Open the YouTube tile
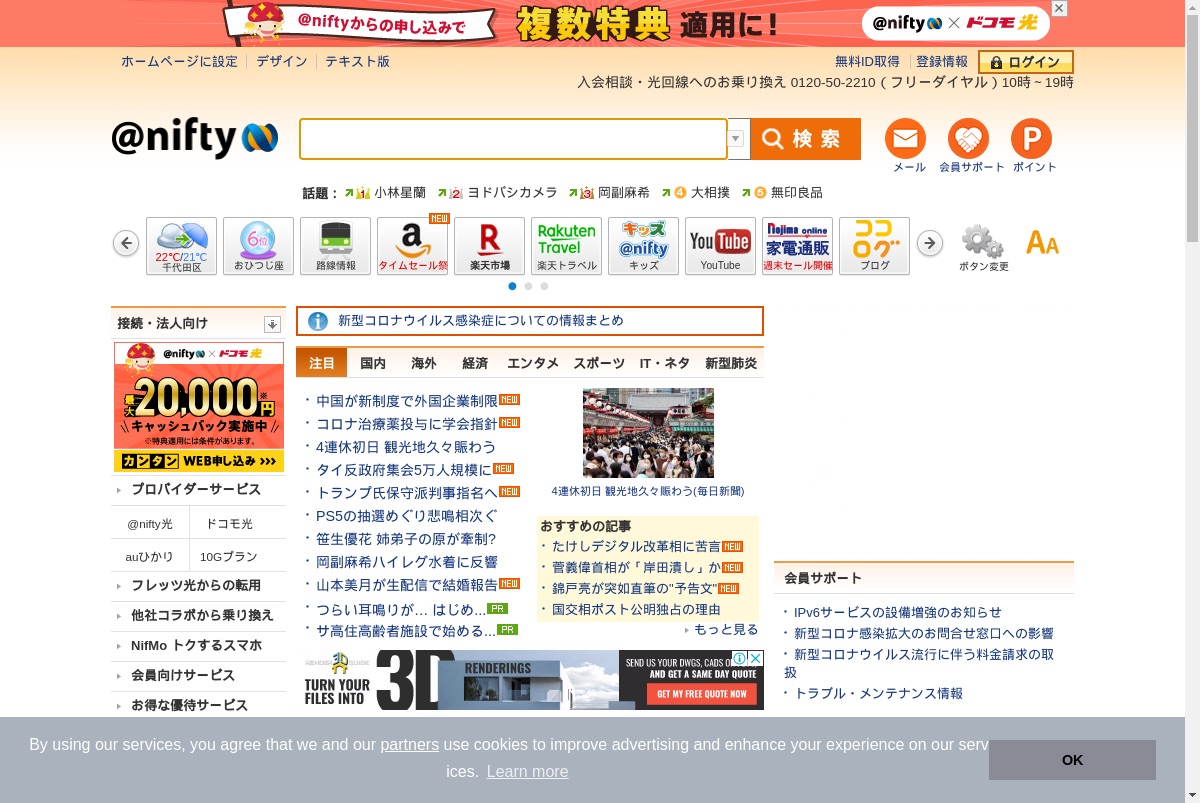Image resolution: width=1200 pixels, height=803 pixels. coord(720,246)
